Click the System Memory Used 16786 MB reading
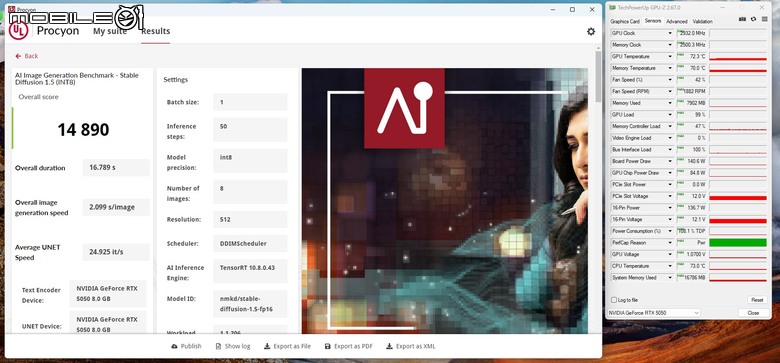The width and height of the screenshot is (780, 363). coord(692,277)
